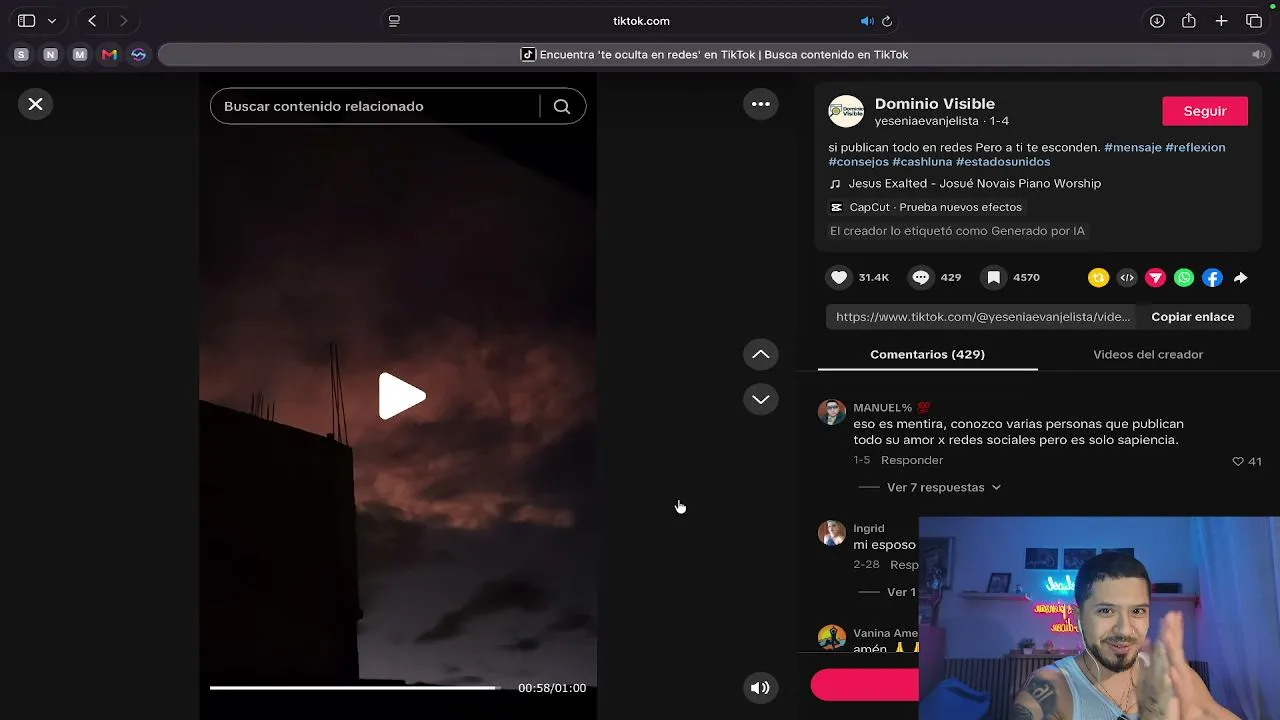The width and height of the screenshot is (1280, 720).
Task: Open pinned N tab
Action: [51, 55]
